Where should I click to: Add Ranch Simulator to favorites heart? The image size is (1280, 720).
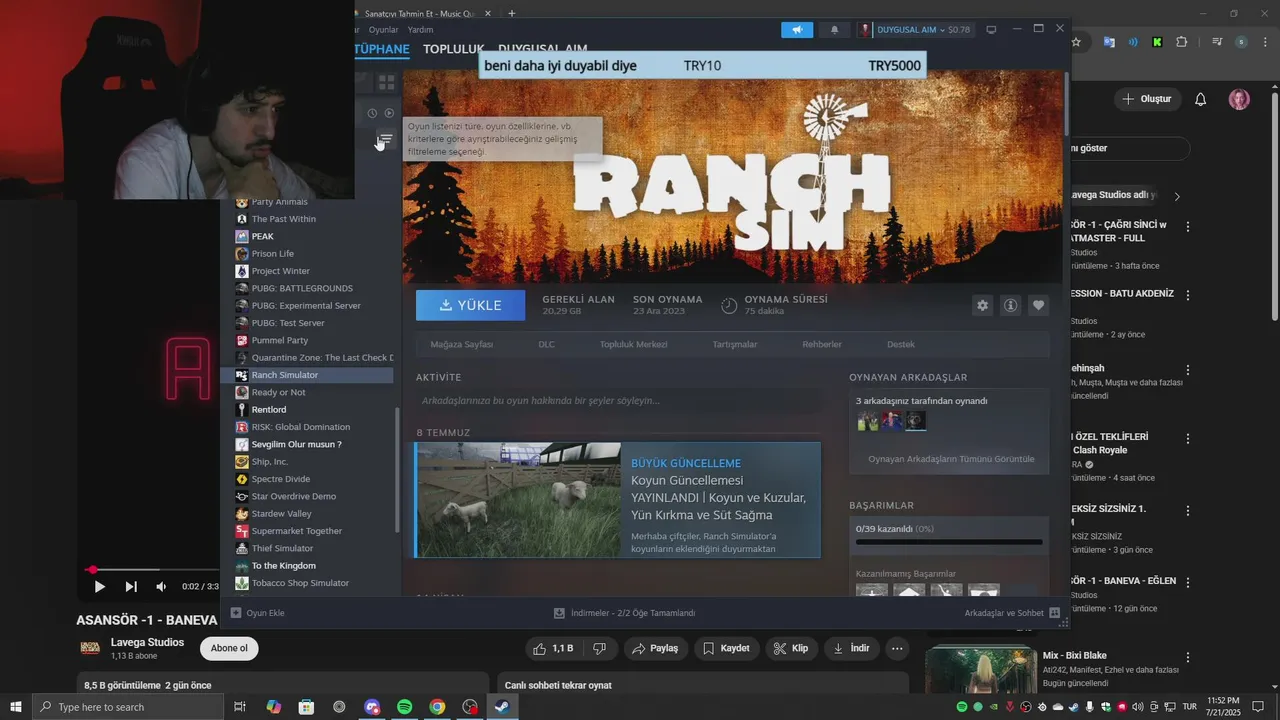point(1038,305)
